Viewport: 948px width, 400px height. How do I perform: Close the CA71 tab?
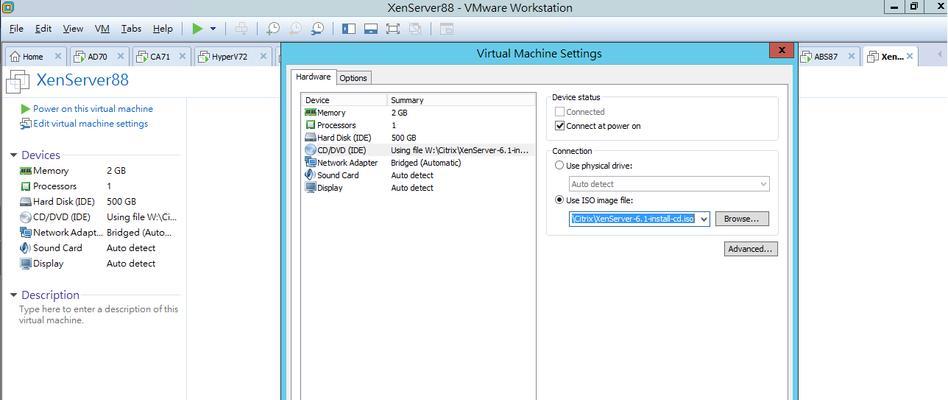(183, 56)
